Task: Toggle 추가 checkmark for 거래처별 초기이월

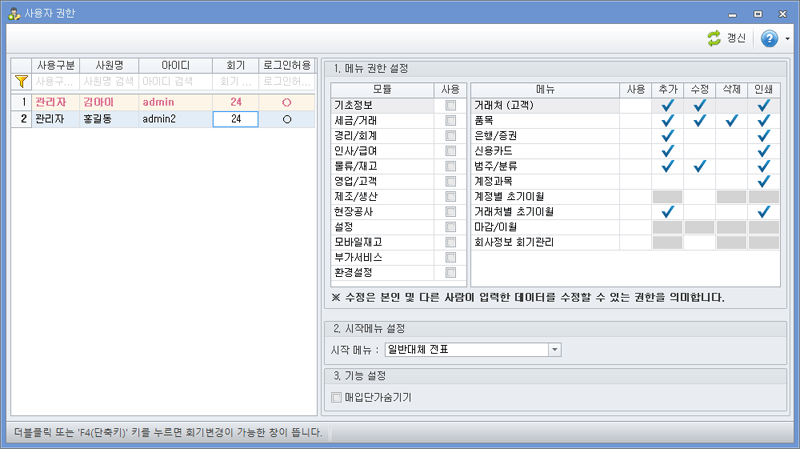Action: pyautogui.click(x=667, y=212)
